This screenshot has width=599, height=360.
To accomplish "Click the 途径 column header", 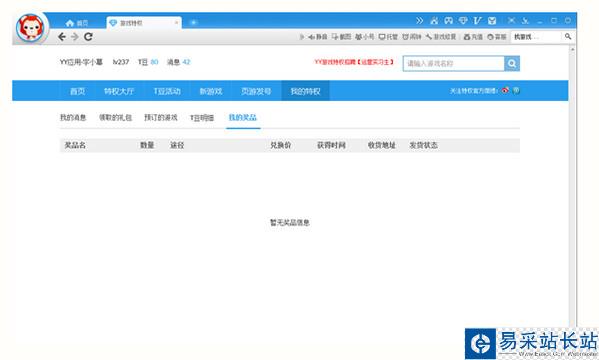I will tap(177, 145).
